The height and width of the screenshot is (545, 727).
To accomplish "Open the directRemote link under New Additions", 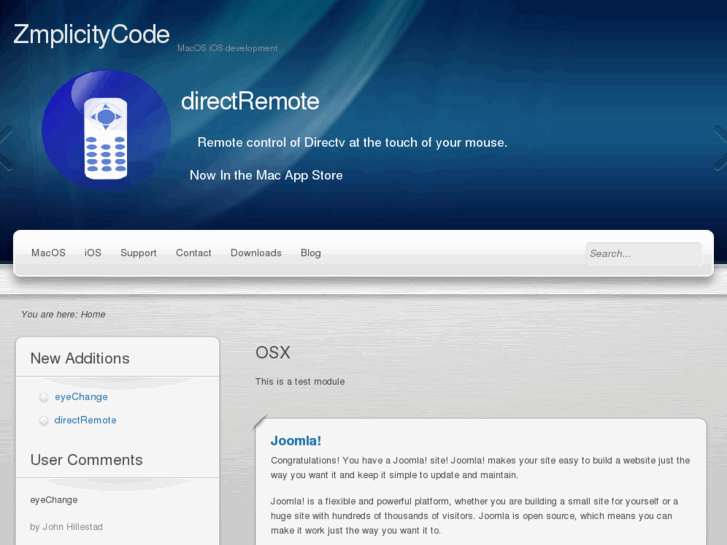I will click(85, 420).
